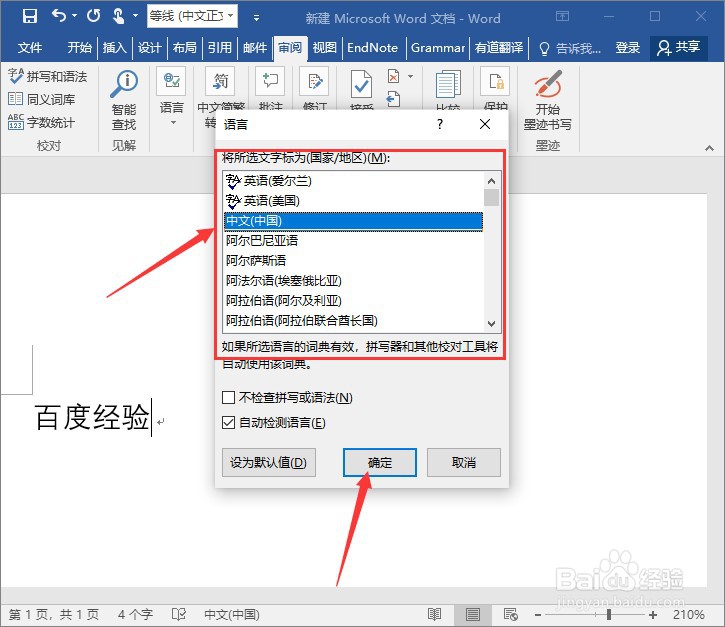Select 英语(爱尔兰) in language list

tap(353, 181)
